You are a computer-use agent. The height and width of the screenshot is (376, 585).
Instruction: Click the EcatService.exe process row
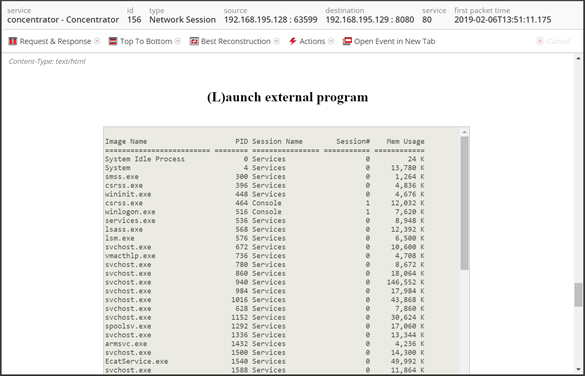tap(265, 361)
